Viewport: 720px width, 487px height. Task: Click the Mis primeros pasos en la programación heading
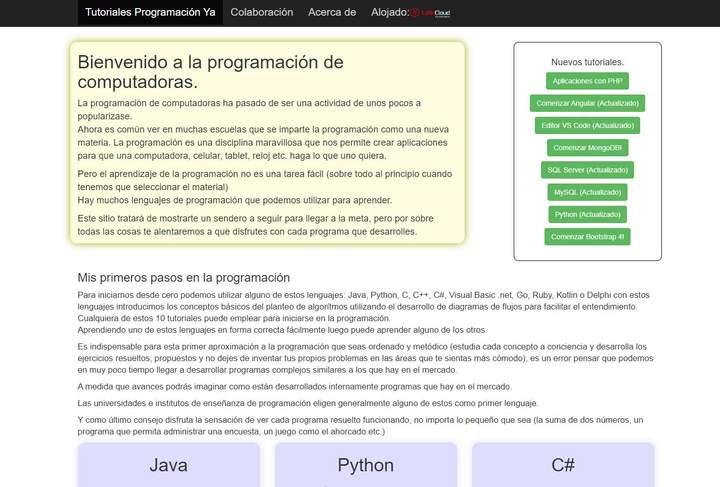coord(184,278)
